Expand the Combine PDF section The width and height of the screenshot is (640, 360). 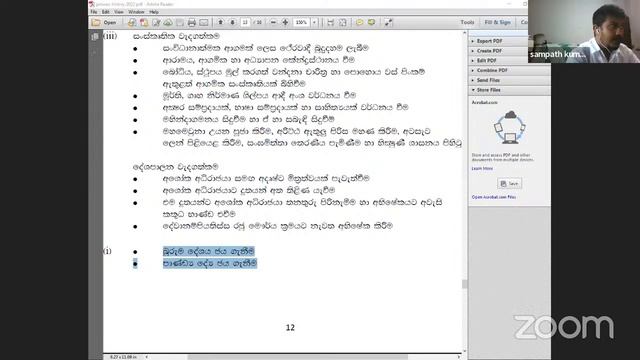click(x=509, y=71)
